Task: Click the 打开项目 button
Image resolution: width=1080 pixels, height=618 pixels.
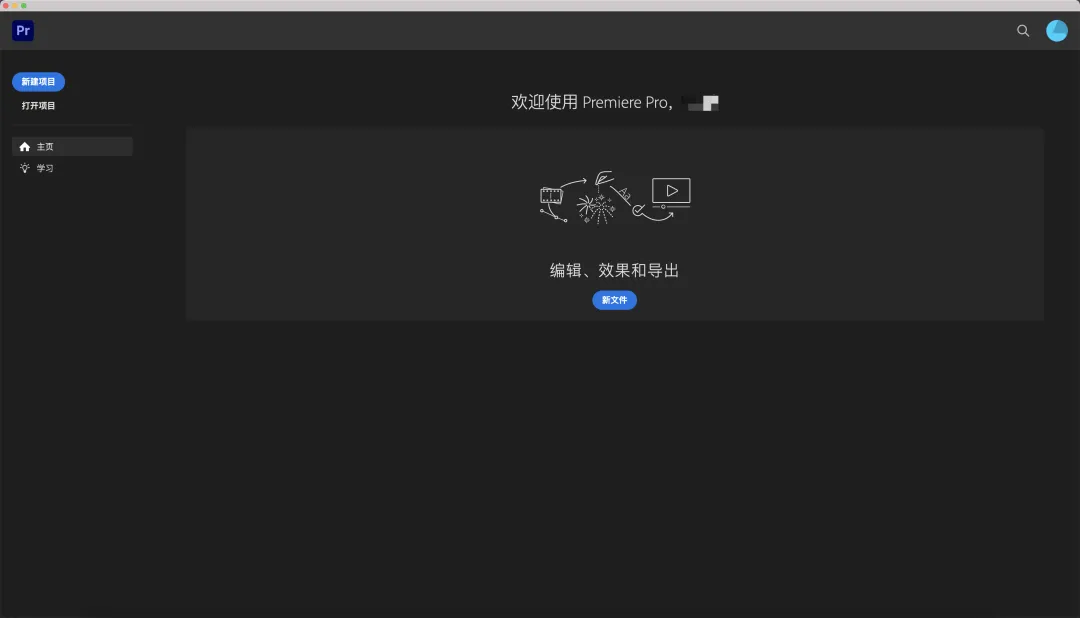Action: pyautogui.click(x=39, y=105)
